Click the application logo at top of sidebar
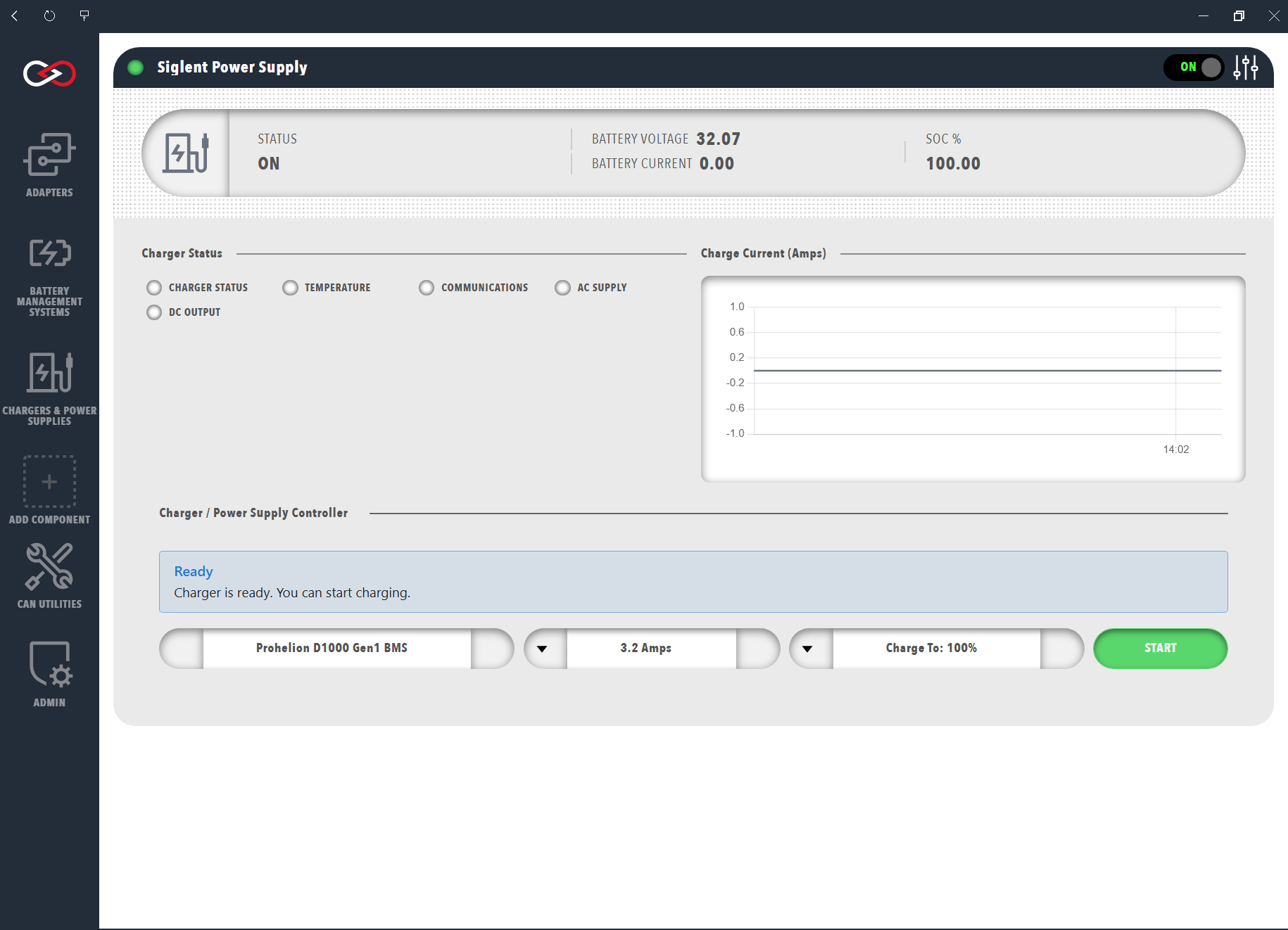 coord(49,73)
